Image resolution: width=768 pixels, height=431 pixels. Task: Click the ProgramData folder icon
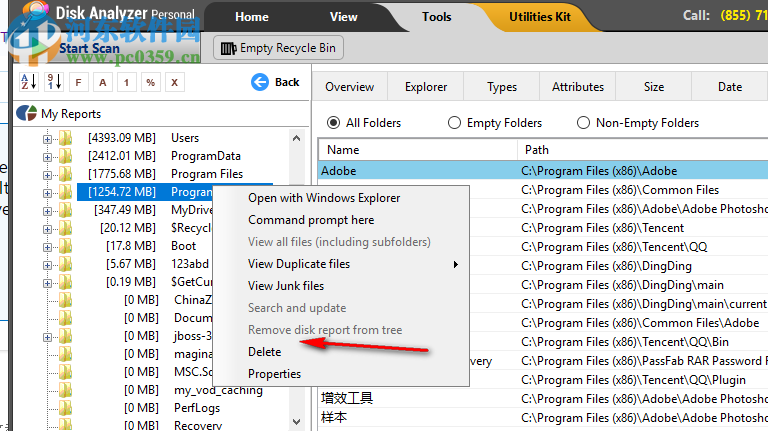[x=66, y=156]
